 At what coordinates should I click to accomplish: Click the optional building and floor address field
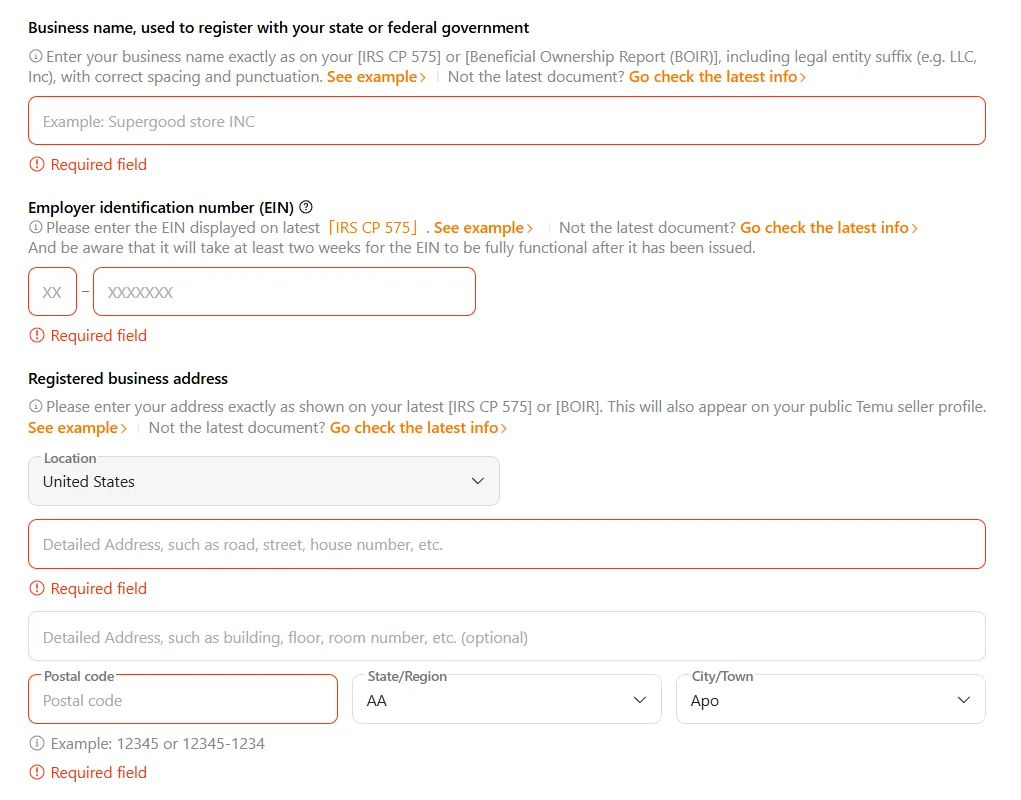[x=506, y=637]
